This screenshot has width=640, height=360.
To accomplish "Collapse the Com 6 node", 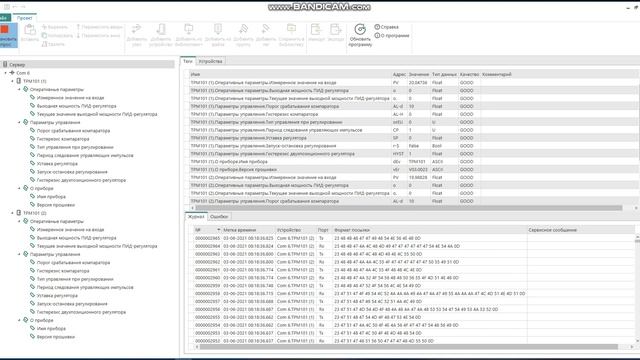I will click(6, 73).
